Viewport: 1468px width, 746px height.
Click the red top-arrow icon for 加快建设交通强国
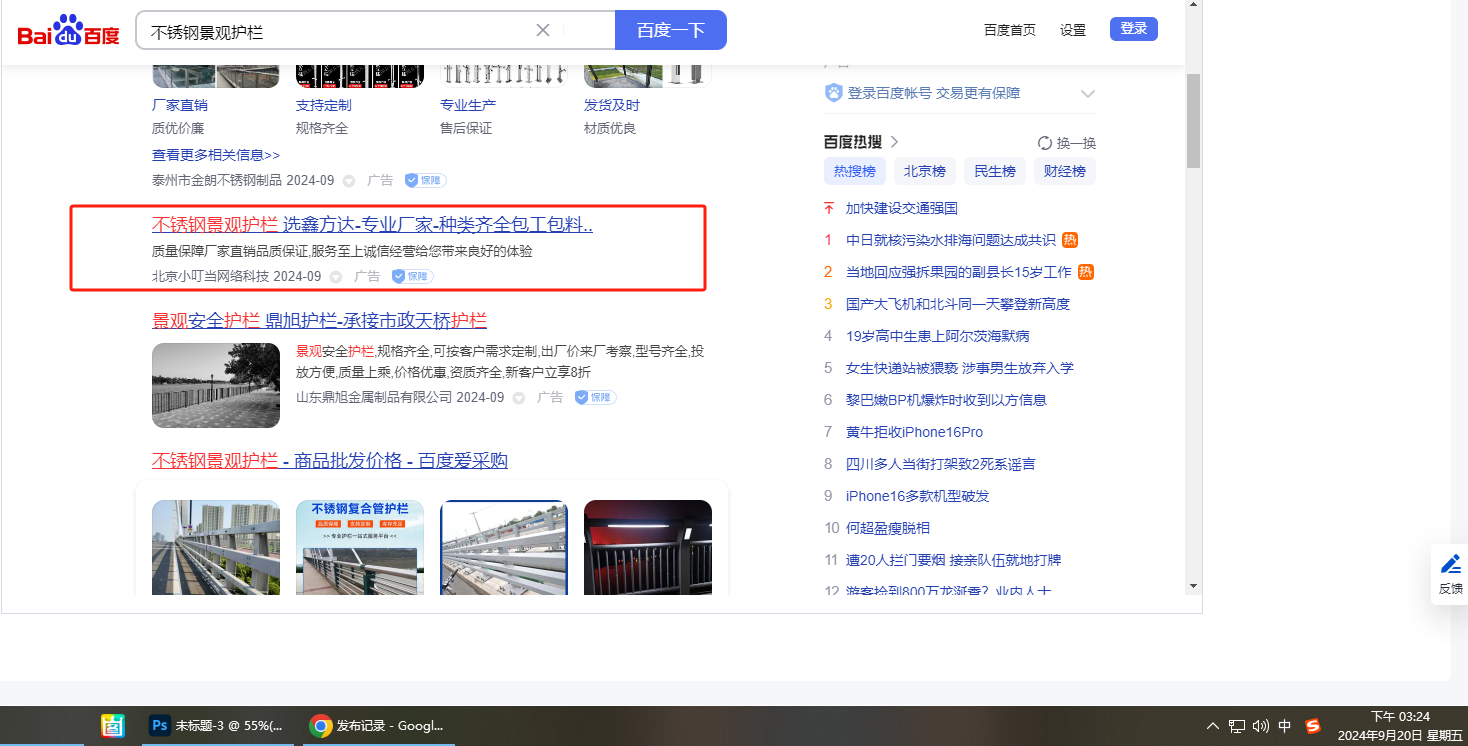828,208
